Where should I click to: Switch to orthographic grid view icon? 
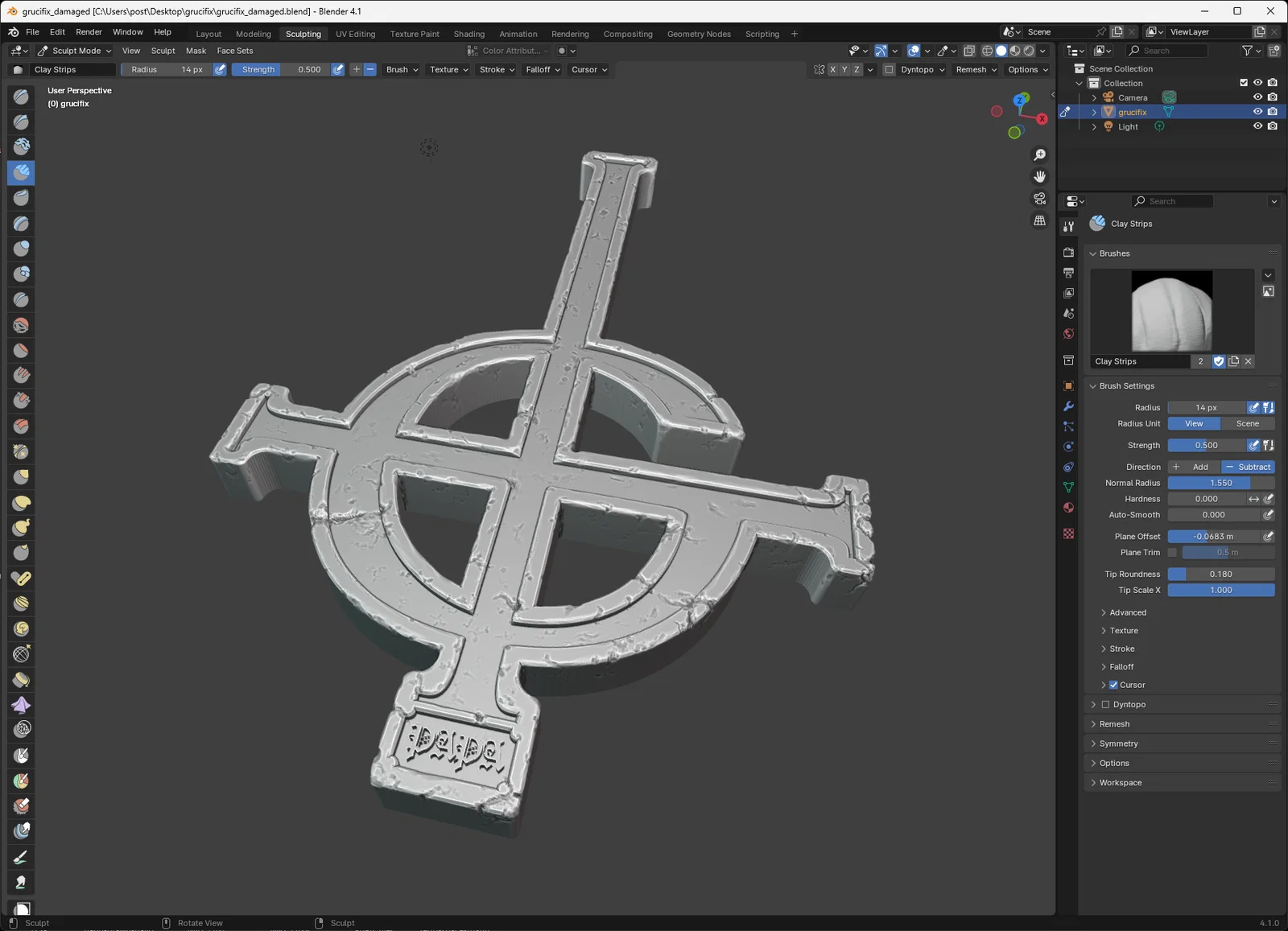coord(1040,220)
